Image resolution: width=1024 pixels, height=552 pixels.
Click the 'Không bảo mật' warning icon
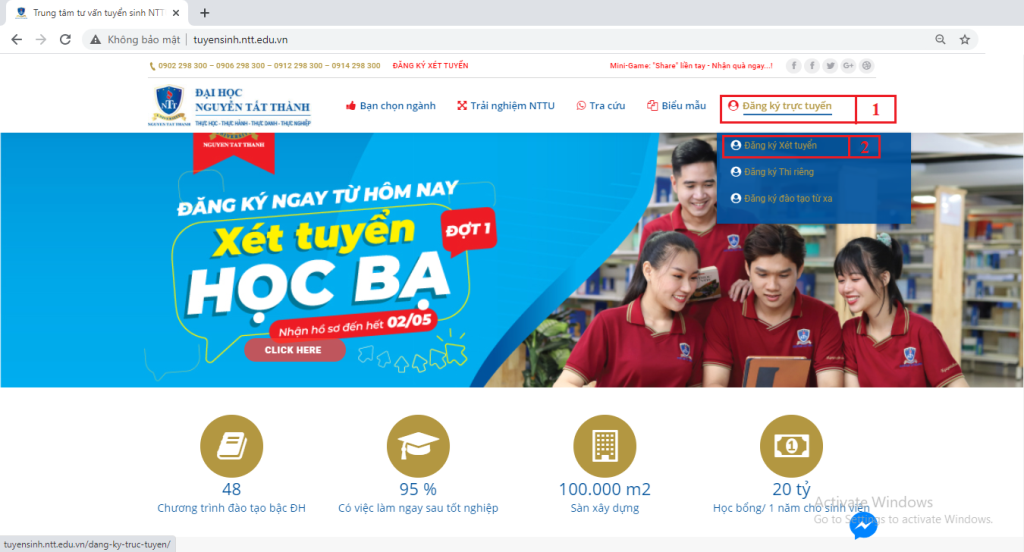point(96,39)
